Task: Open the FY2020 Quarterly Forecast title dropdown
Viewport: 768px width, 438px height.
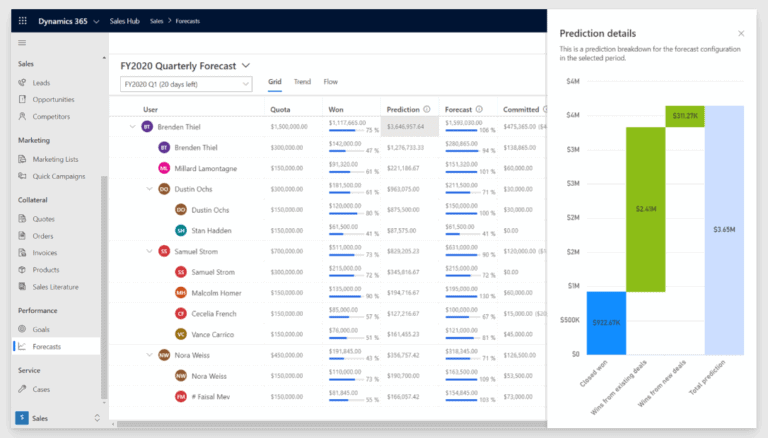Action: 246,65
